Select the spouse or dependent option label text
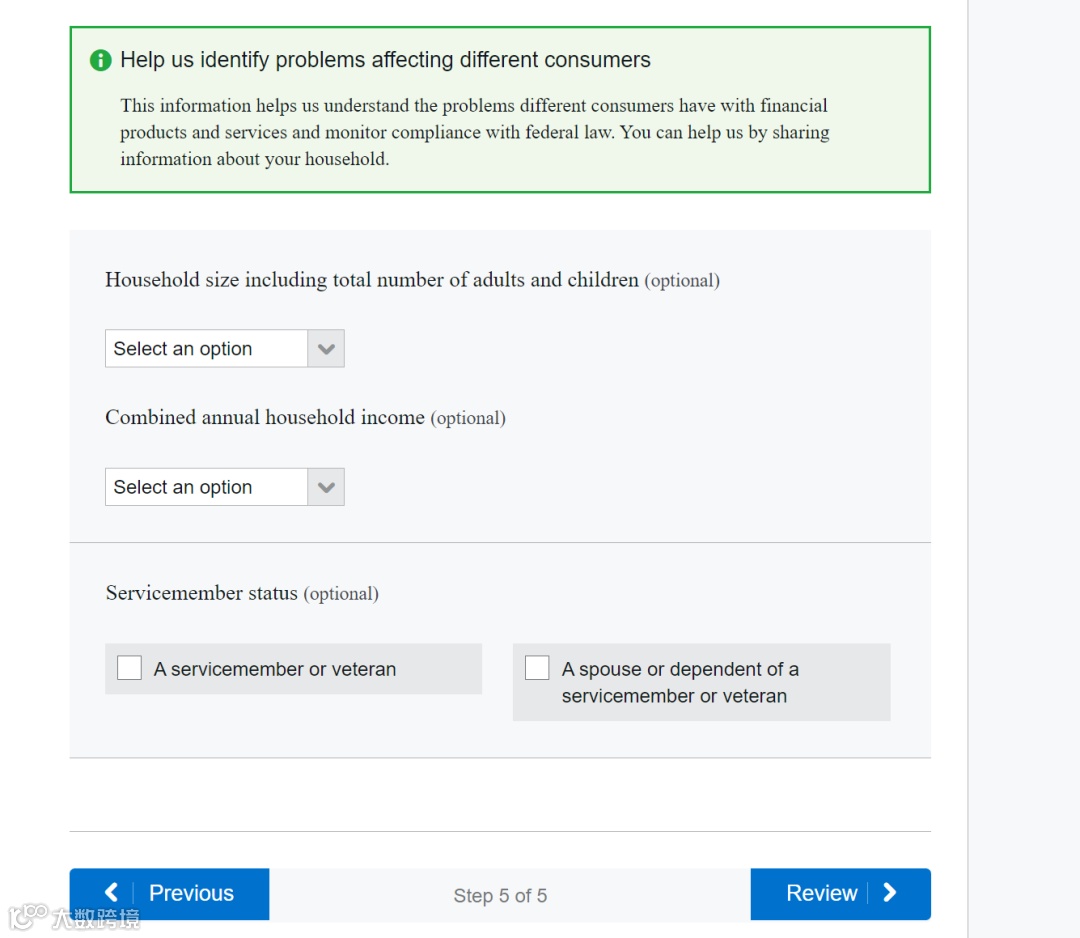1080x938 pixels. coord(680,682)
